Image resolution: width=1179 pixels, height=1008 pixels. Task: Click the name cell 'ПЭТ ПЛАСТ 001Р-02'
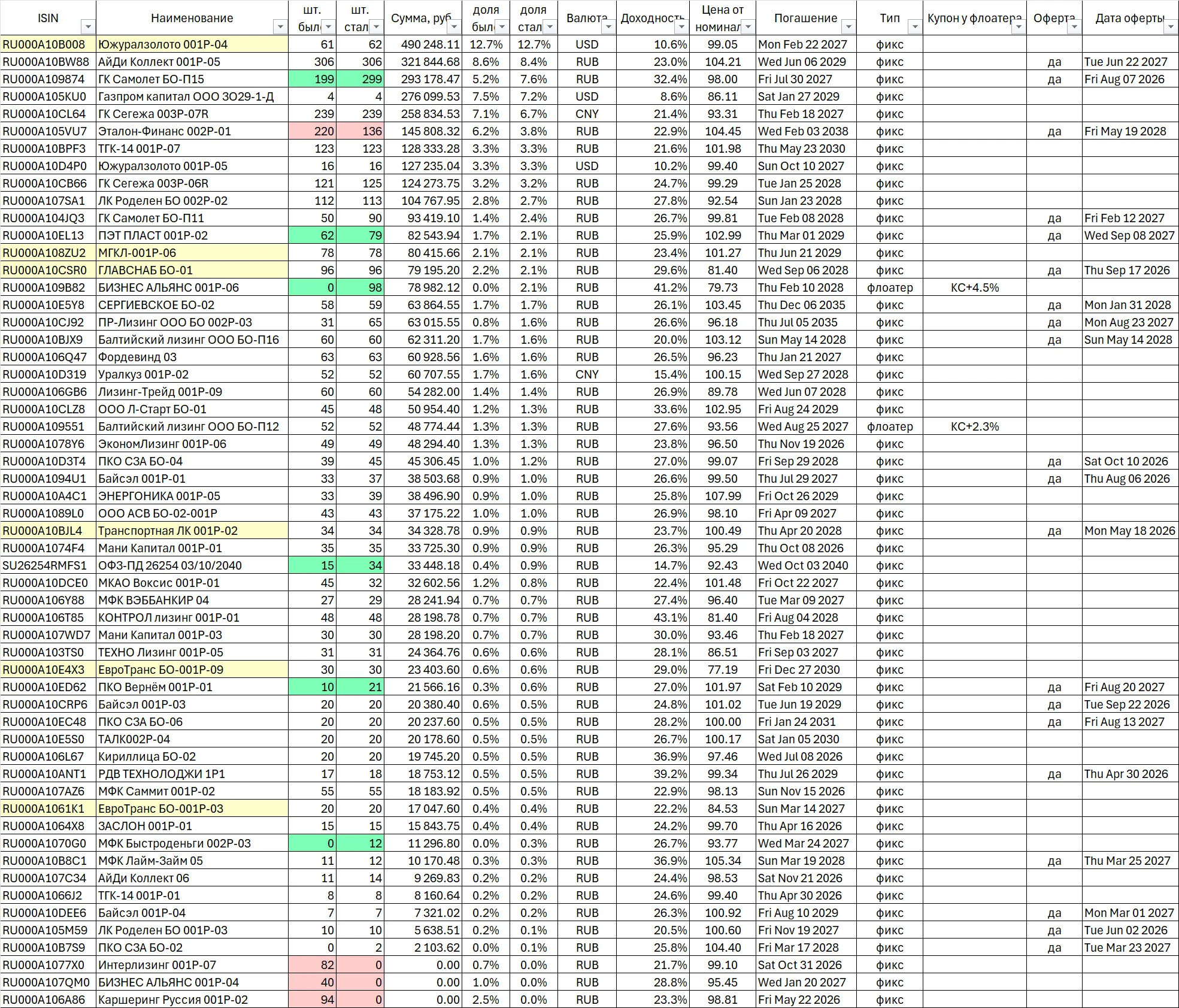[x=192, y=235]
